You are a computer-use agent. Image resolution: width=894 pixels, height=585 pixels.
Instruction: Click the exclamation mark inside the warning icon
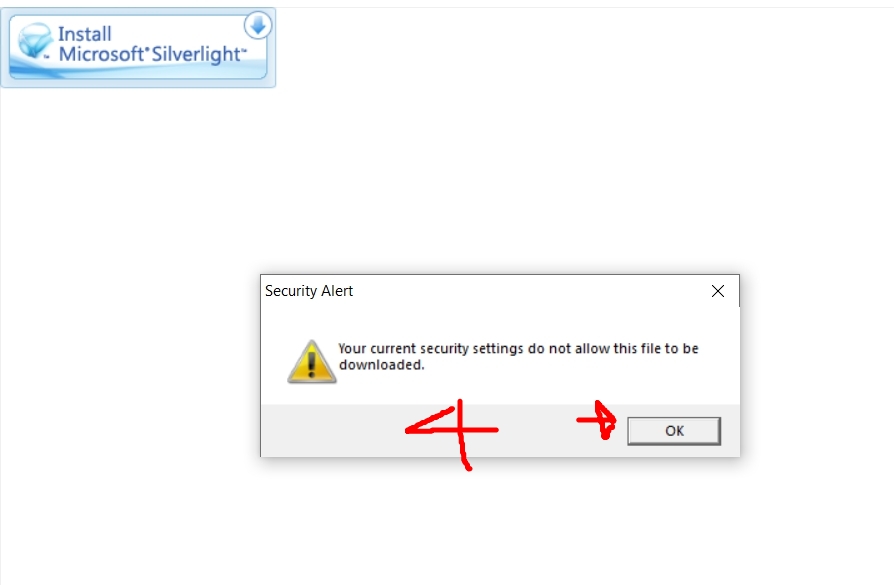pyautogui.click(x=311, y=365)
